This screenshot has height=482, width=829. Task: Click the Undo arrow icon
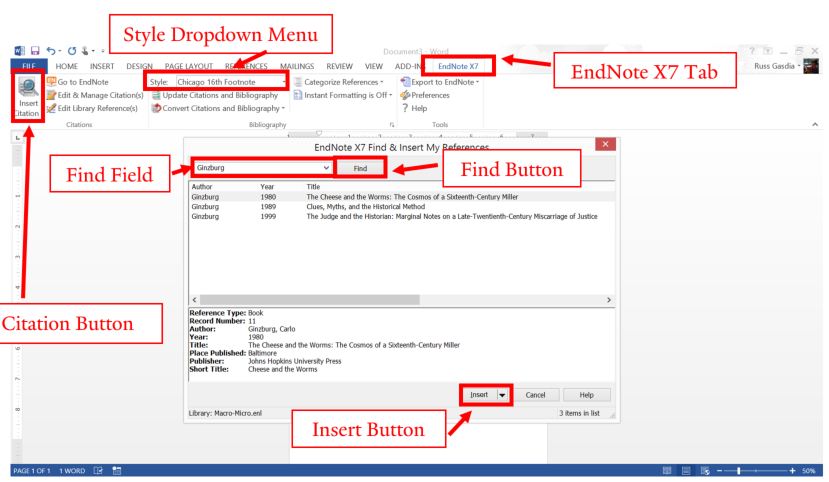coord(50,51)
